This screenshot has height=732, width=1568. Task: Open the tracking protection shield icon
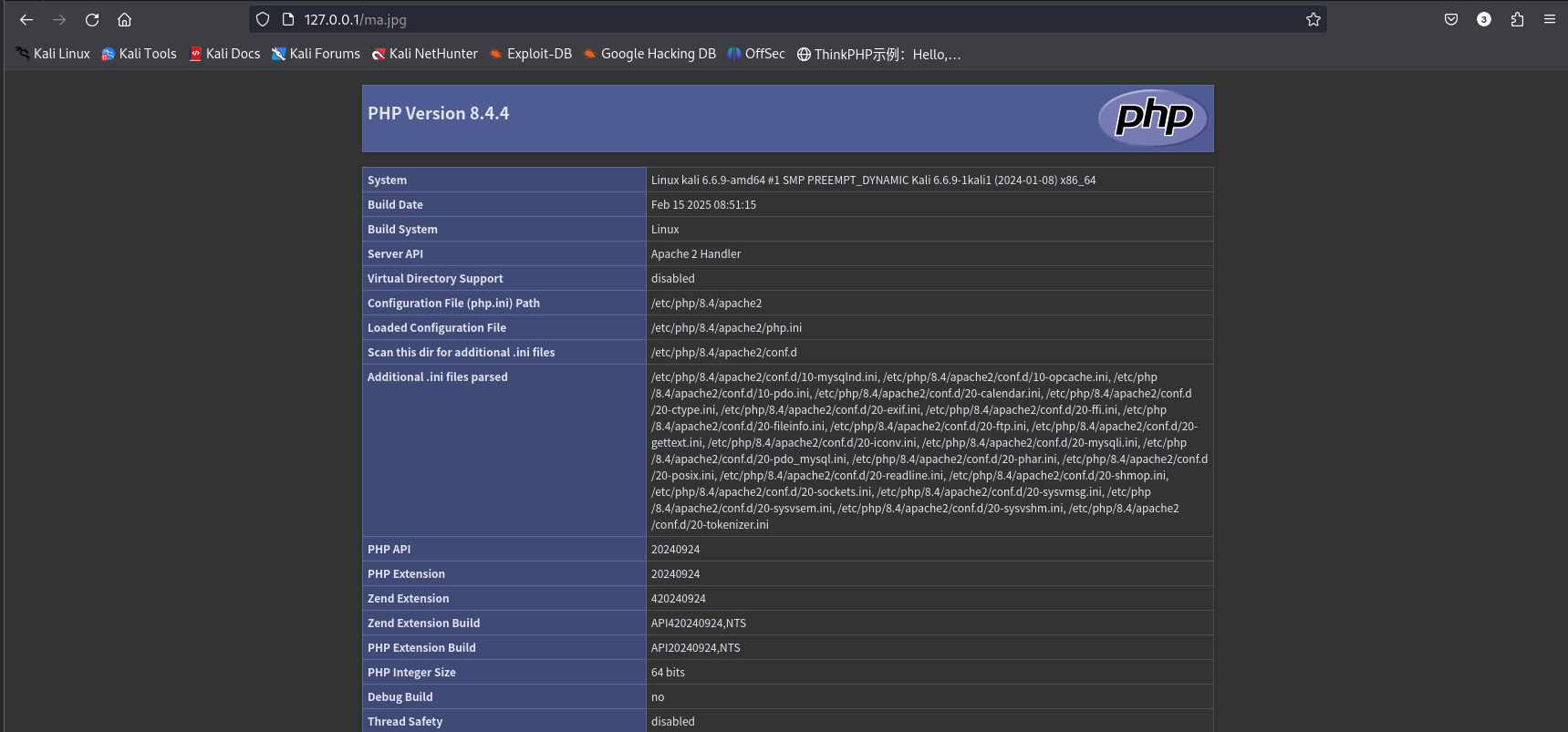coord(263,19)
